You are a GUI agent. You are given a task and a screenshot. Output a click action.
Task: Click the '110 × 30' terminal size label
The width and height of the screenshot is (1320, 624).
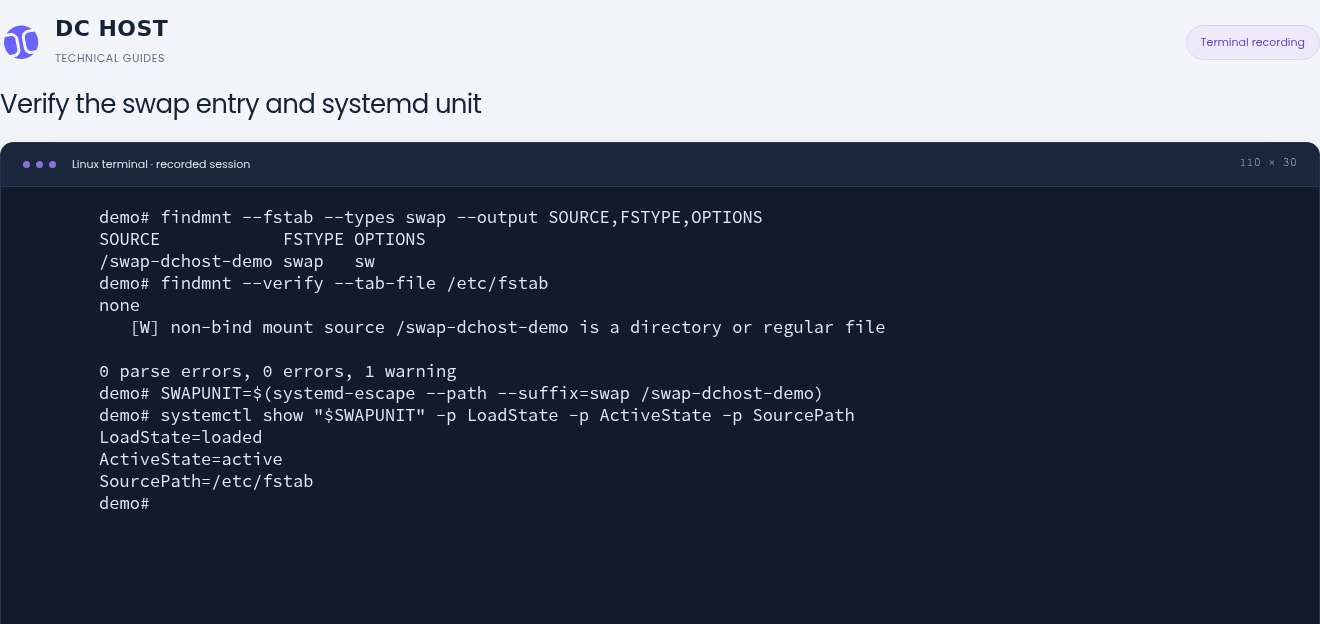1268,163
